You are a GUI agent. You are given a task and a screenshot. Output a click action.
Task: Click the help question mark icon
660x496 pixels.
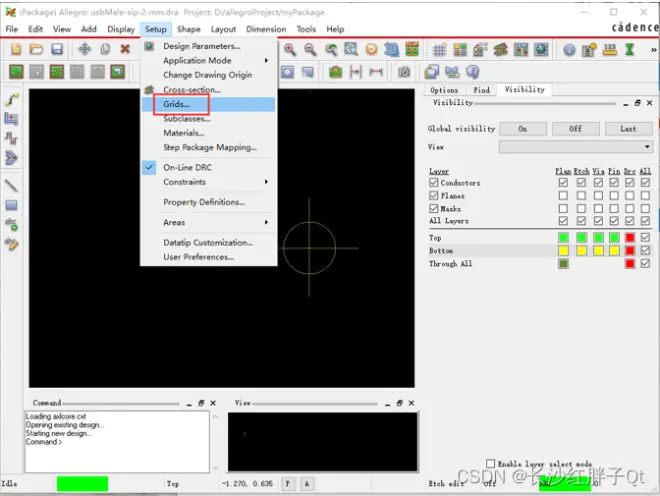point(473,72)
